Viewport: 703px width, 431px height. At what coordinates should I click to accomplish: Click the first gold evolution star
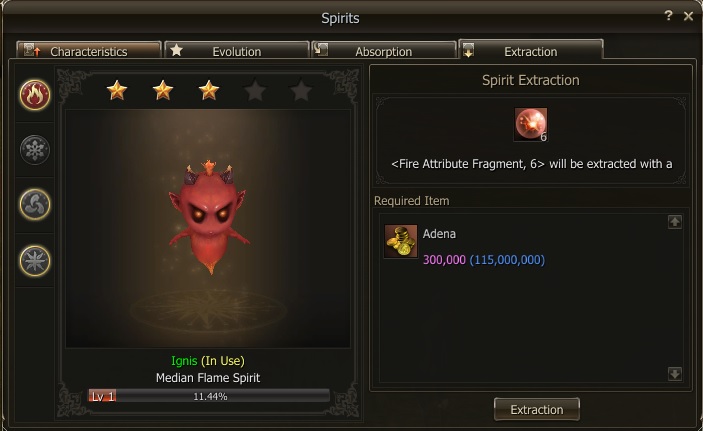(117, 90)
